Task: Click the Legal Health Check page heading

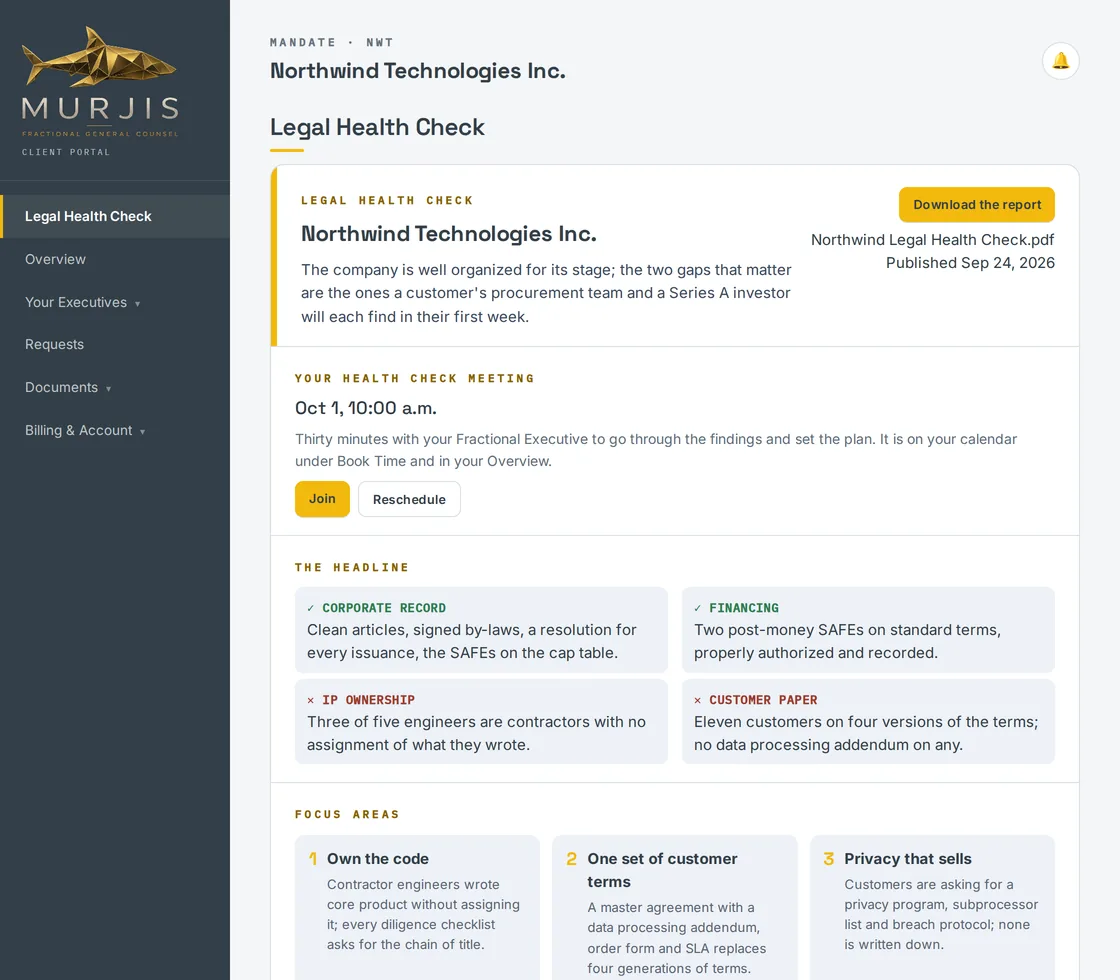Action: pos(377,127)
